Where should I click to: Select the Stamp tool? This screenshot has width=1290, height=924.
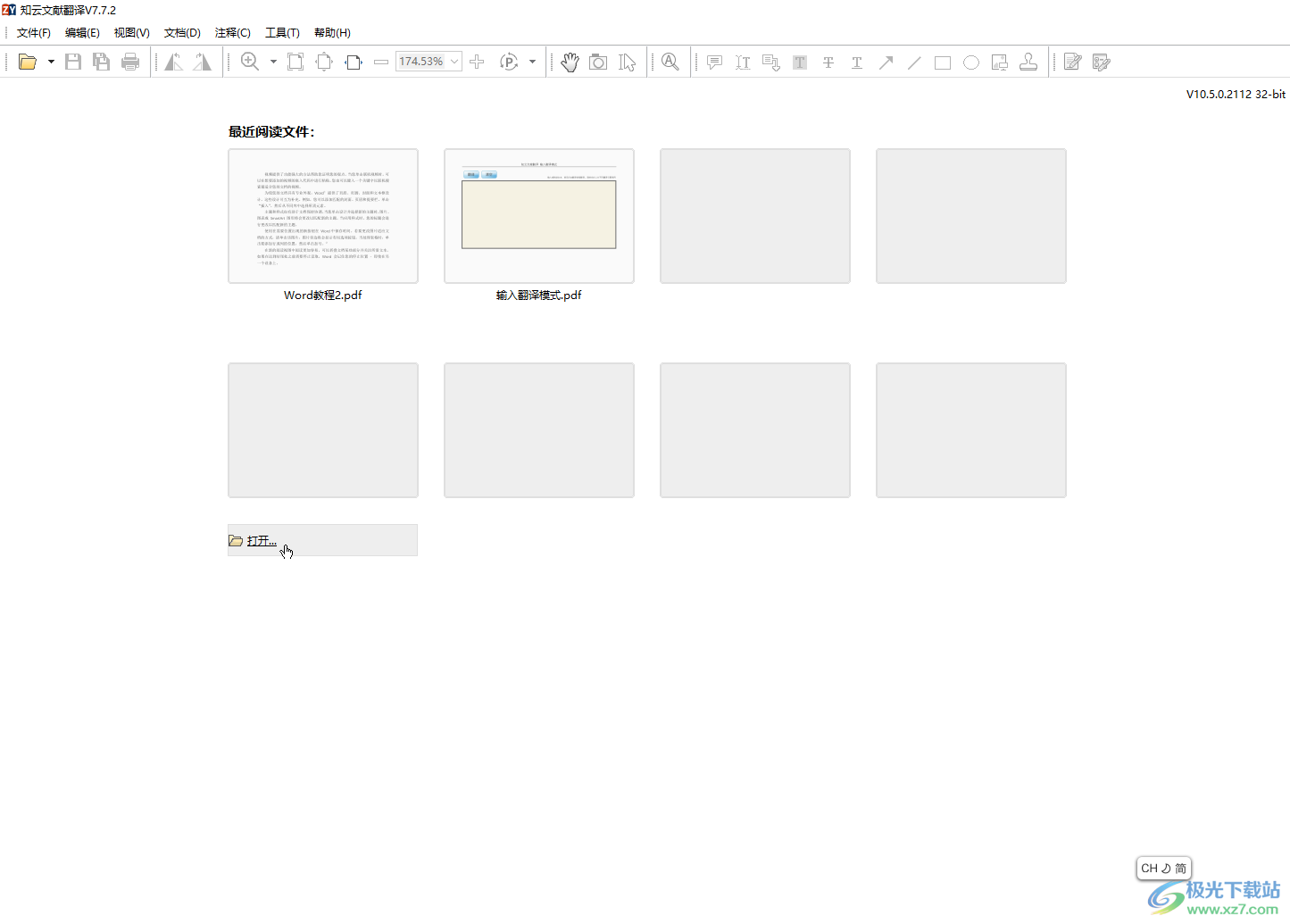(x=1028, y=62)
